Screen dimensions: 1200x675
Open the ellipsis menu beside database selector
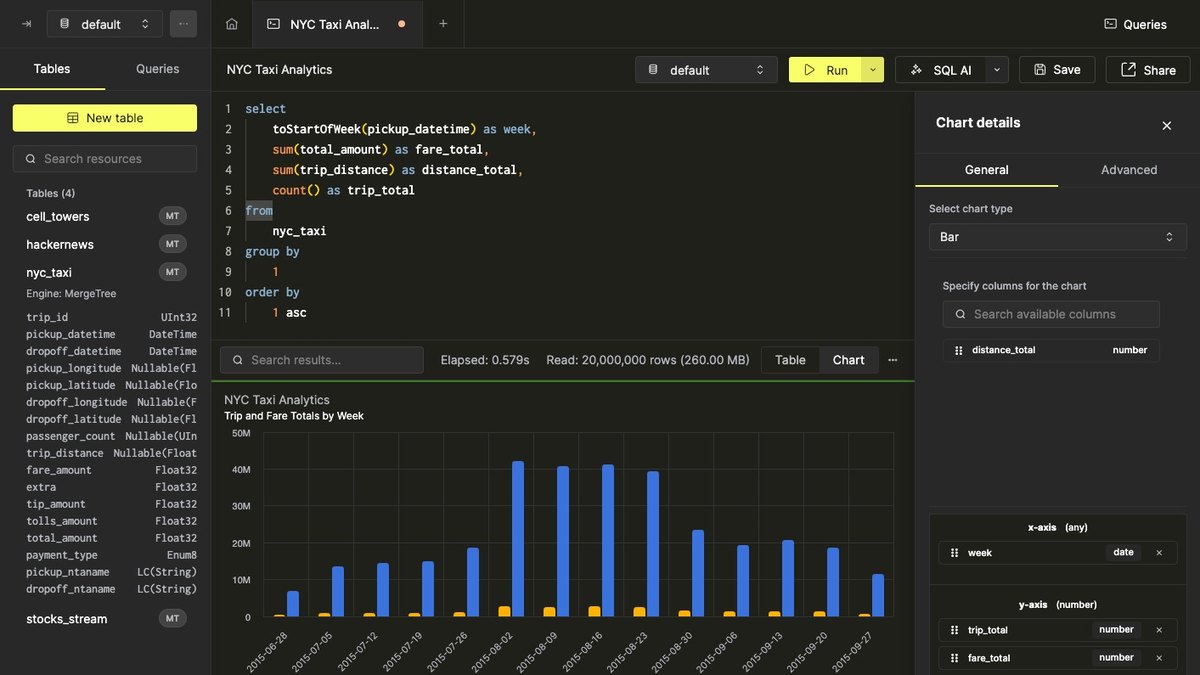183,24
